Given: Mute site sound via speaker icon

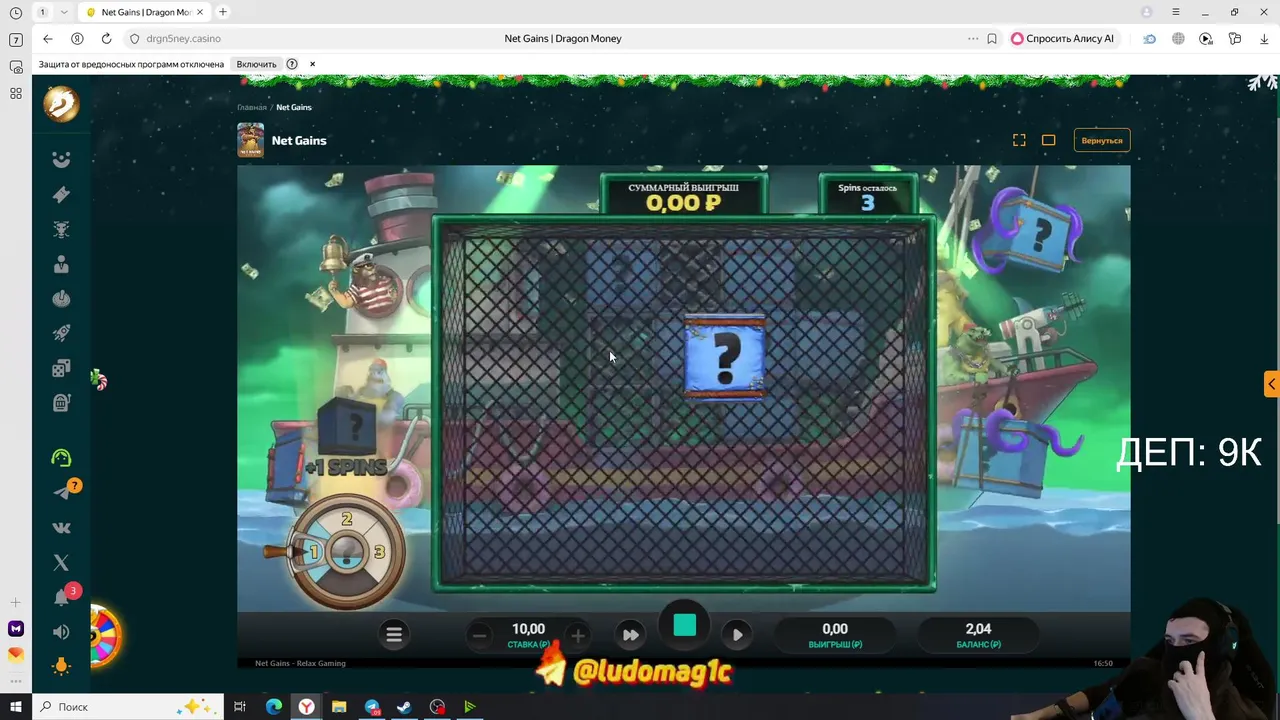Looking at the screenshot, I should coord(61,632).
